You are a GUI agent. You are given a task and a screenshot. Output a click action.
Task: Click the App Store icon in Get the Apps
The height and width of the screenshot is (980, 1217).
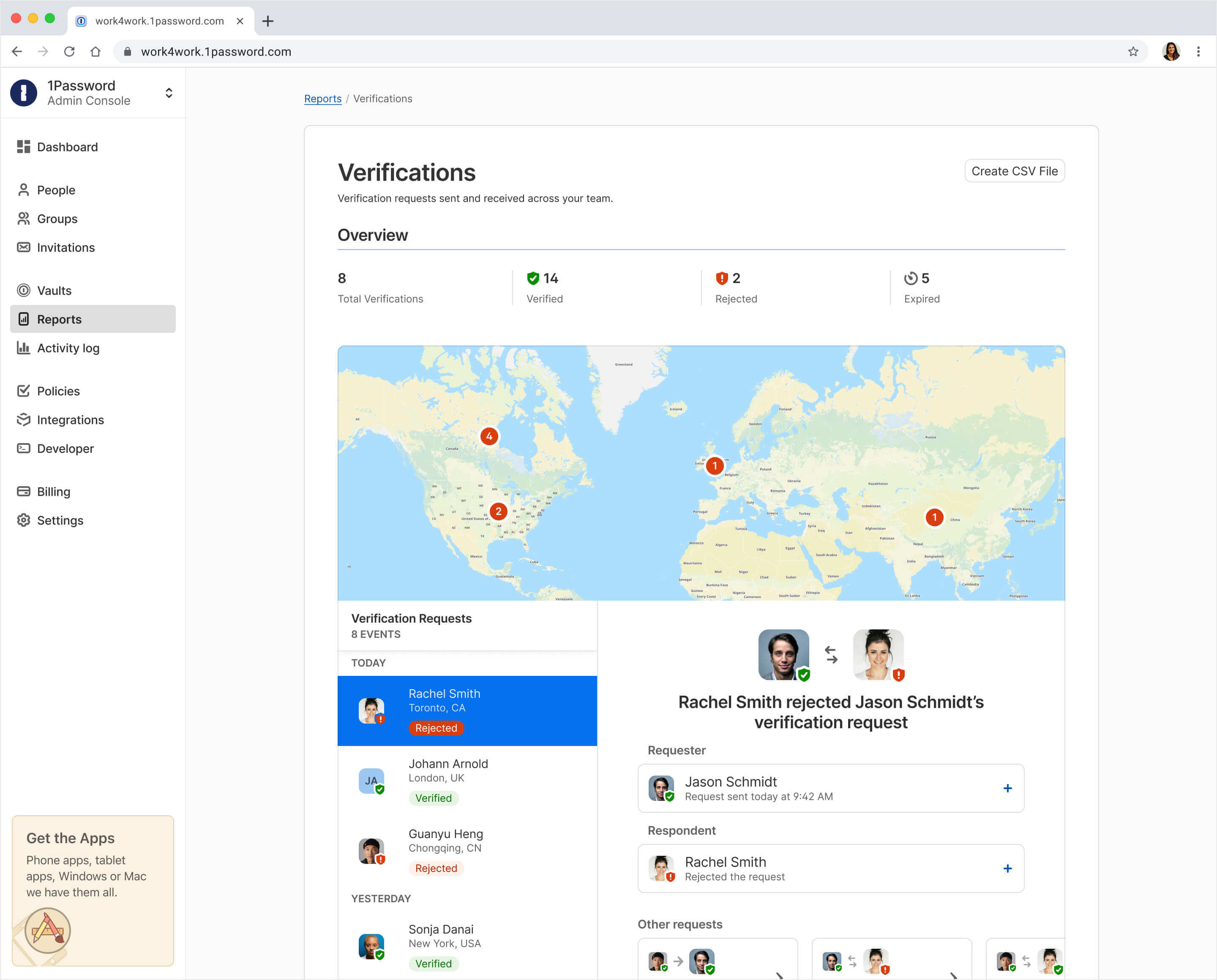pyautogui.click(x=47, y=930)
